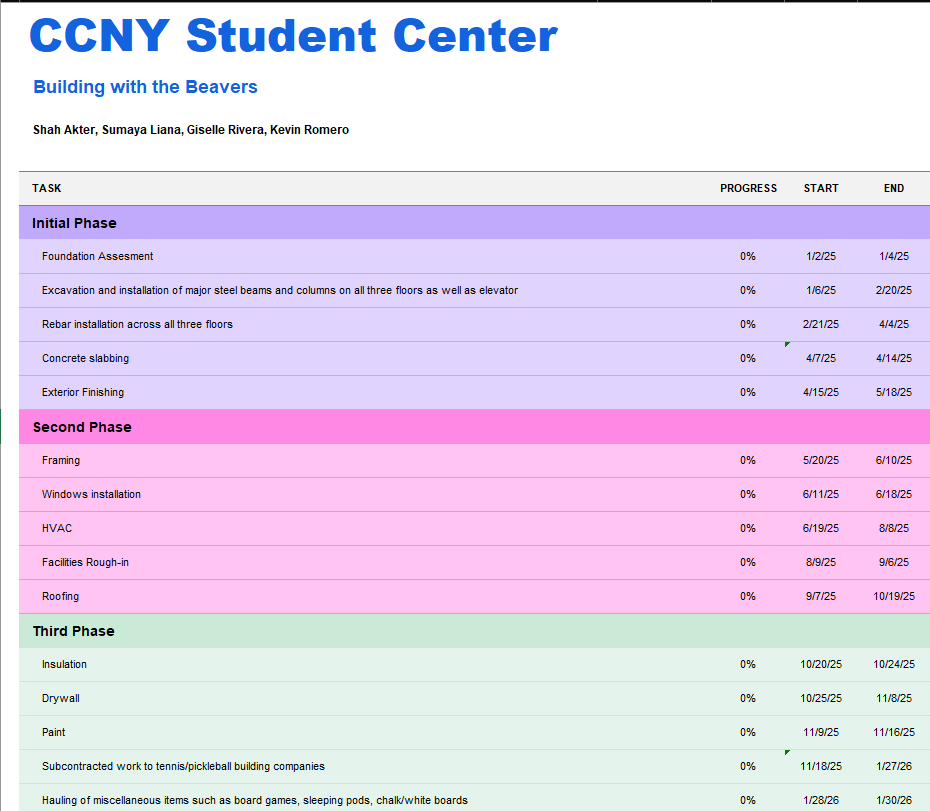Screen dimensions: 930x811
Task: Click the team member names line
Action: coord(190,129)
